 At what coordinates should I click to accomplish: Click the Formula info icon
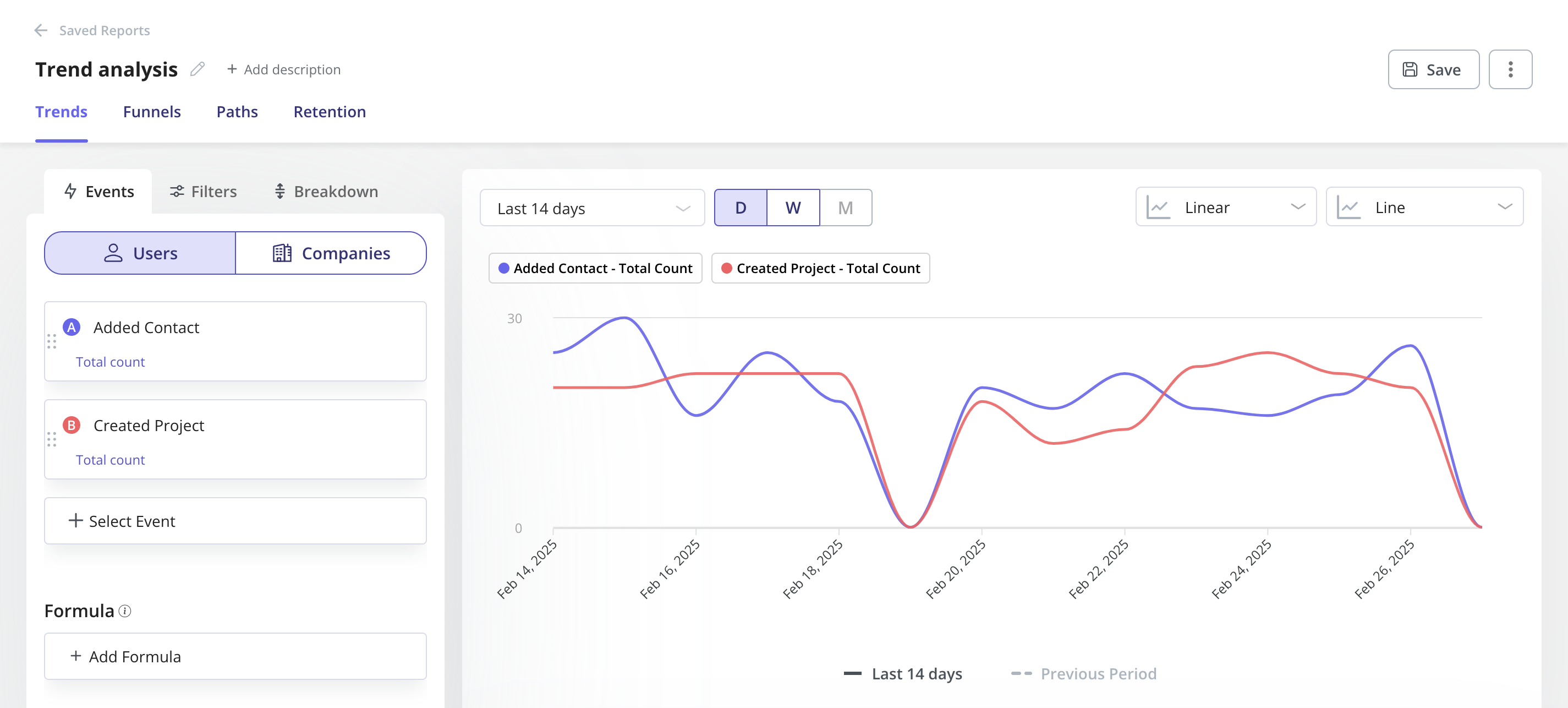[125, 611]
